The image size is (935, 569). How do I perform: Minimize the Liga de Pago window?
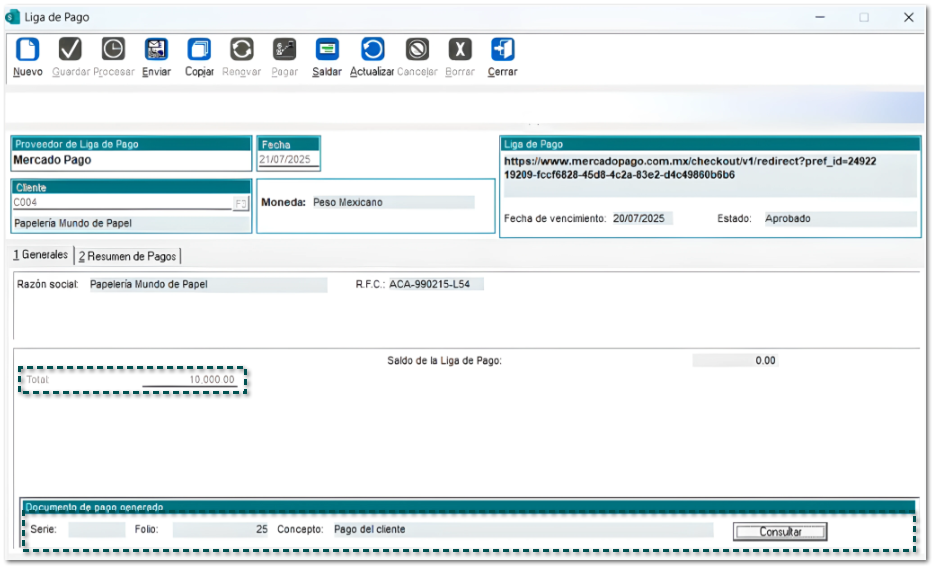point(820,17)
